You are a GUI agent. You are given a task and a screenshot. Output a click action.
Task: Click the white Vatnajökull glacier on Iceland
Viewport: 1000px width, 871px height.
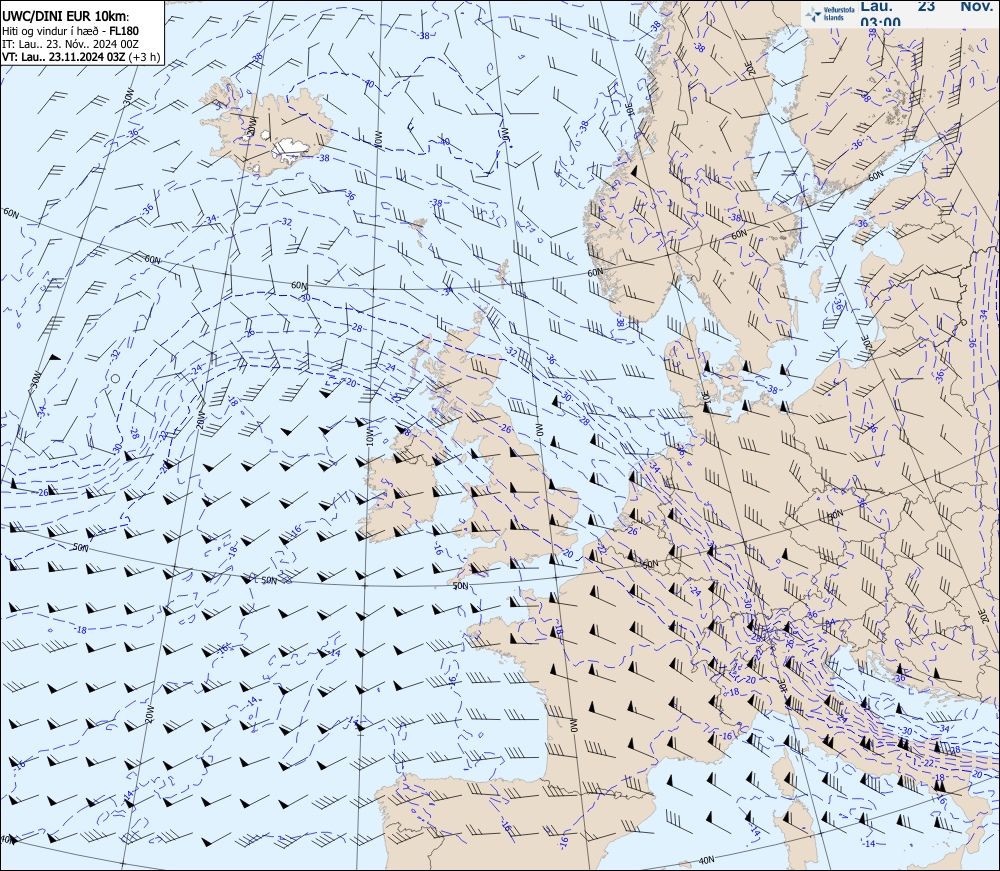coord(291,149)
